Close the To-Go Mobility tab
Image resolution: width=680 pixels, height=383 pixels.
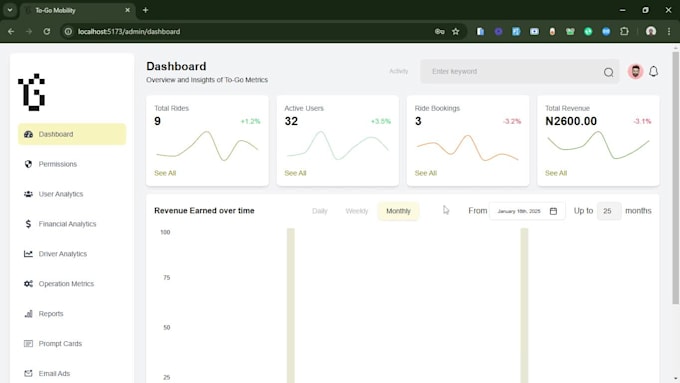[x=128, y=10]
